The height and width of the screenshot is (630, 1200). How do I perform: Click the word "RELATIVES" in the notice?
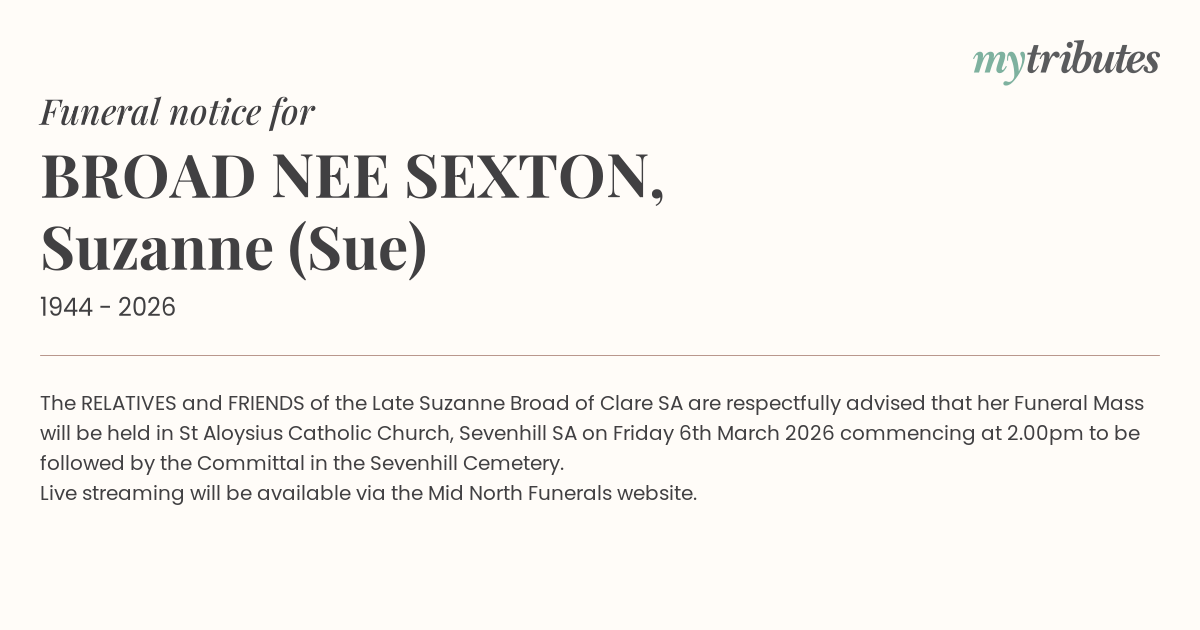pyautogui.click(x=128, y=404)
